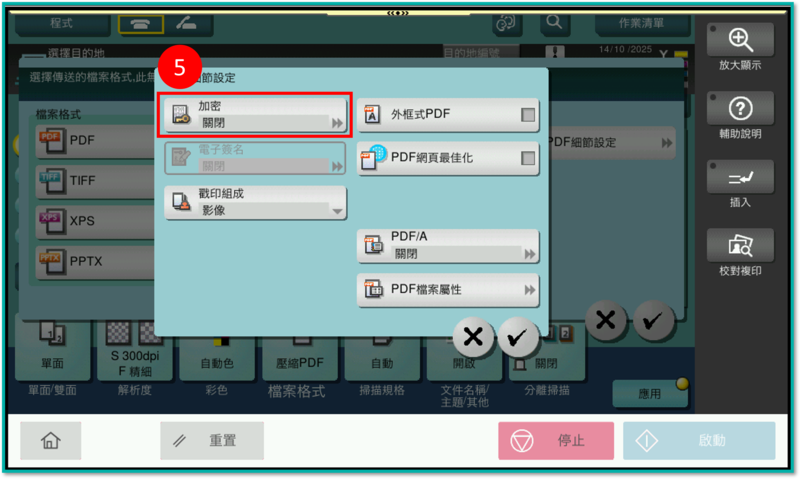
Task: Click the 加密 key lock icon
Action: pyautogui.click(x=181, y=115)
